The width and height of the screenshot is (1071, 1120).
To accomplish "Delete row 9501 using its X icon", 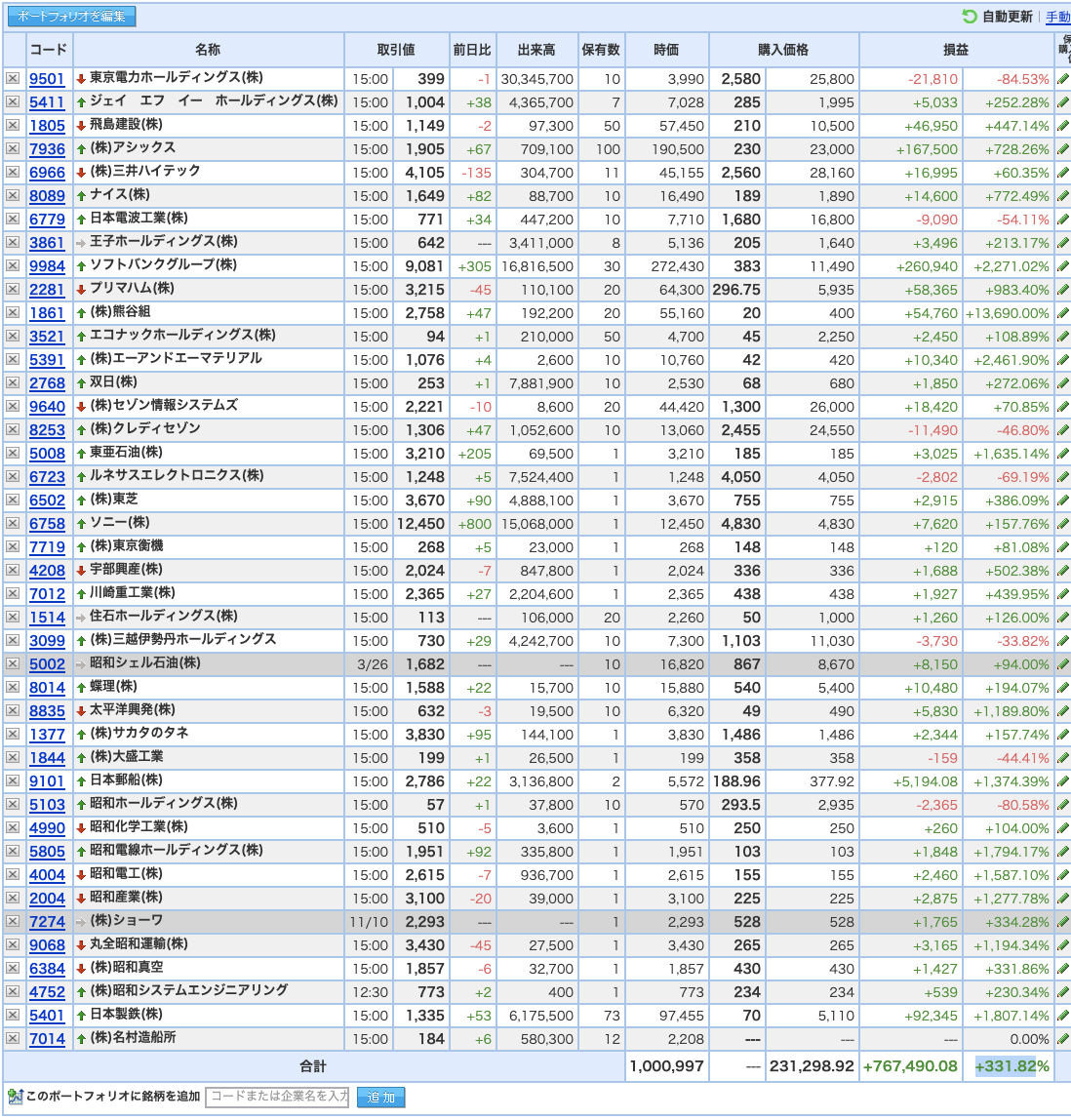I will (13, 79).
